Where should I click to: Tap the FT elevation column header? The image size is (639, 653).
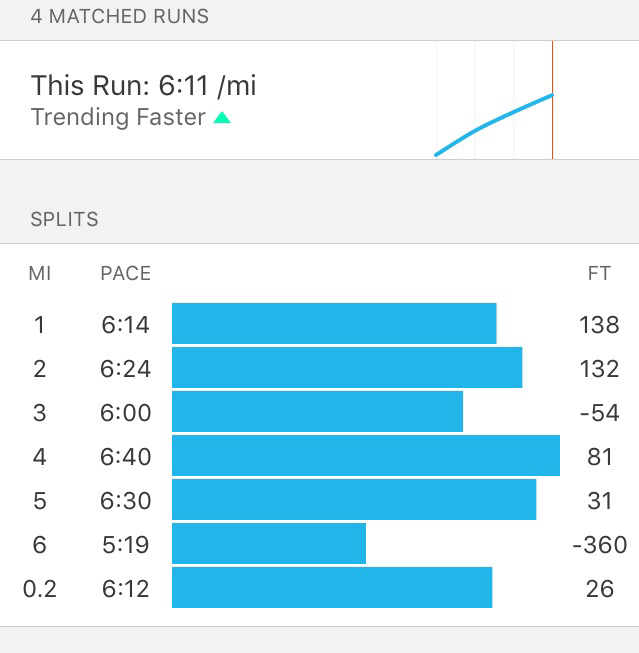coord(599,273)
